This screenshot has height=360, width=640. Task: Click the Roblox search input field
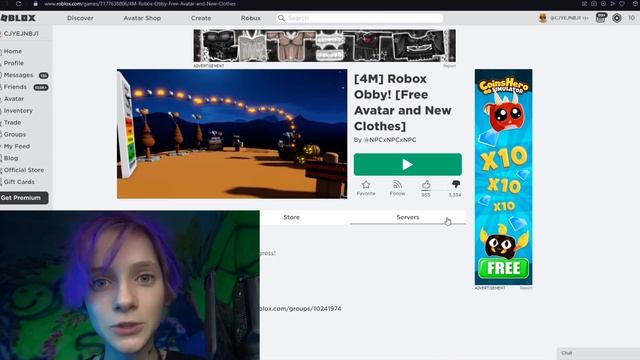coord(360,18)
